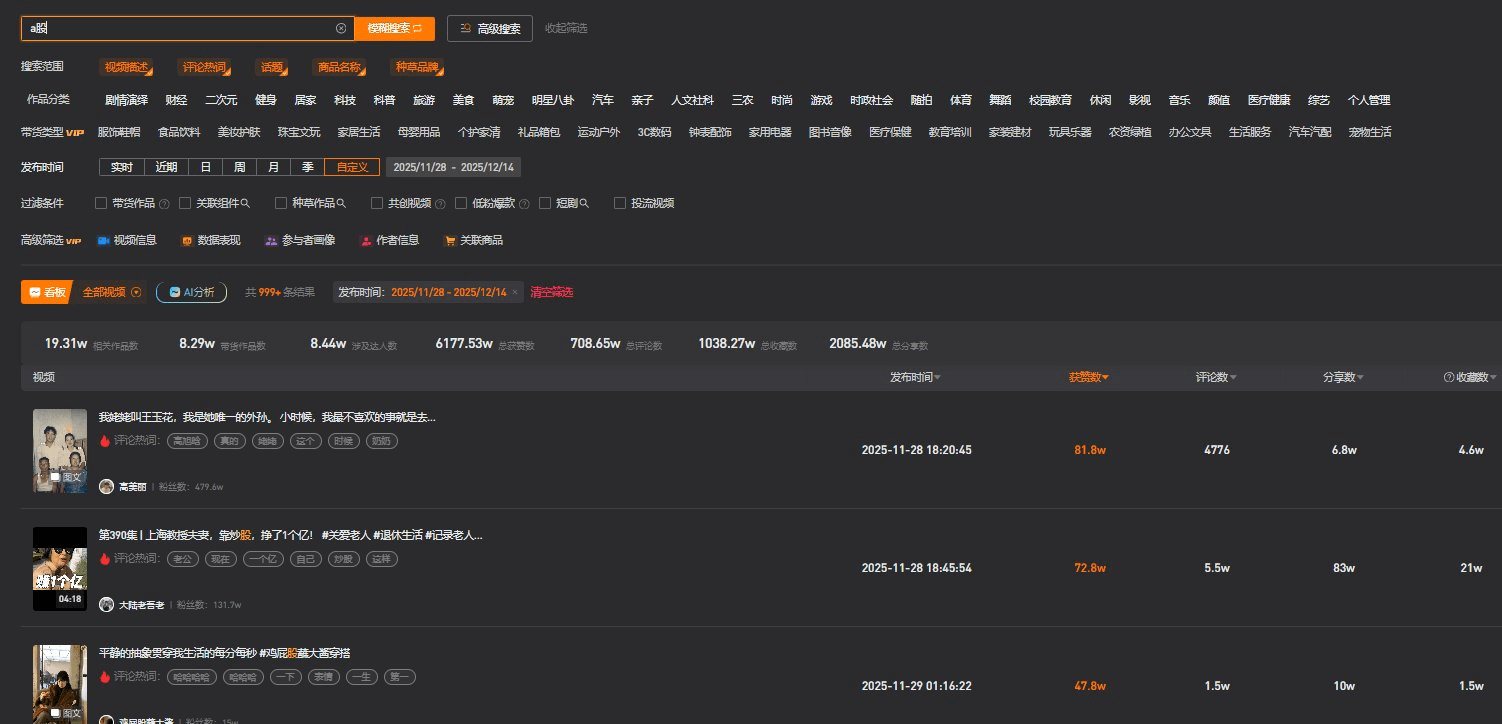The image size is (1502, 724).
Task: Click 清空筛选 to clear filters
Action: [x=552, y=292]
